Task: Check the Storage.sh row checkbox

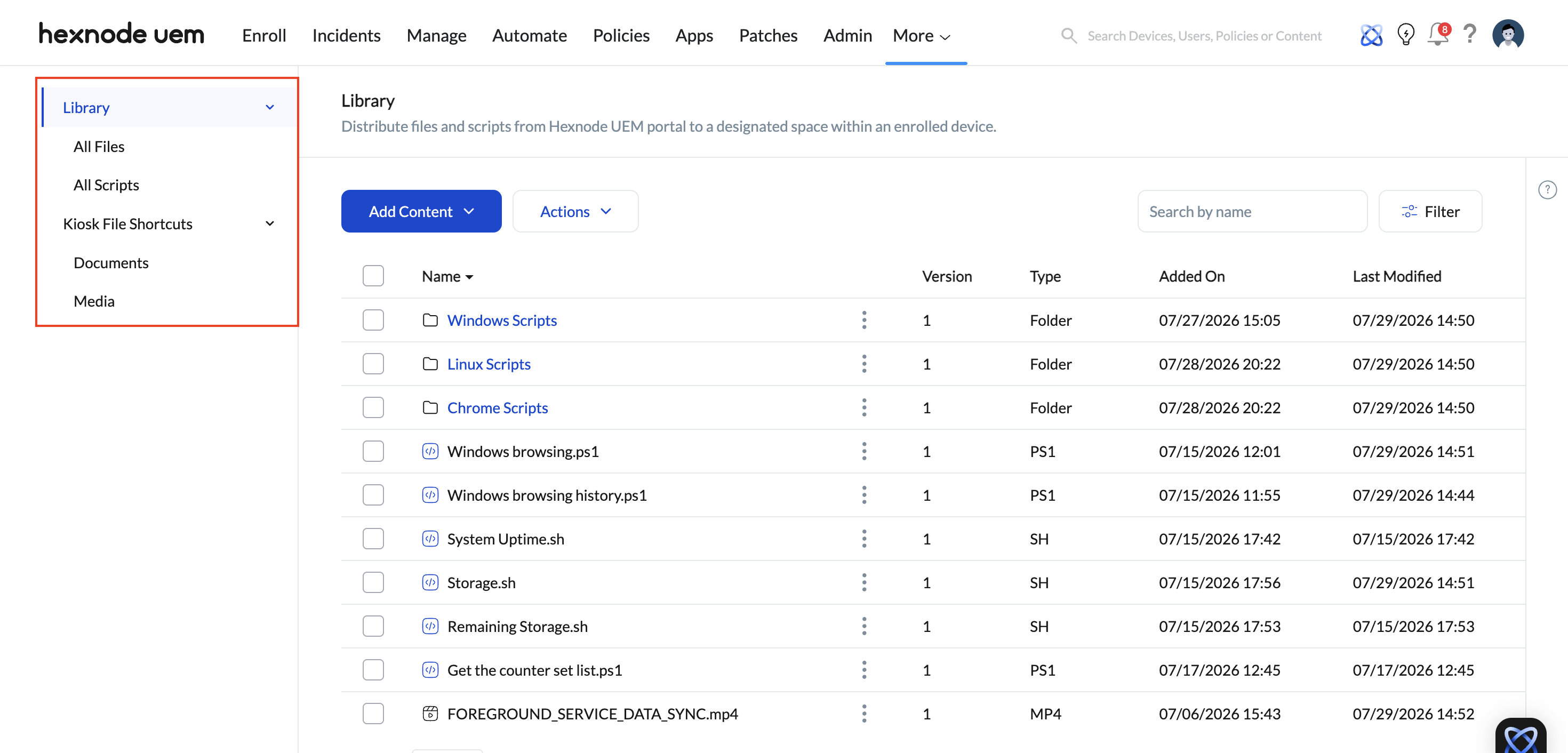Action: point(373,582)
